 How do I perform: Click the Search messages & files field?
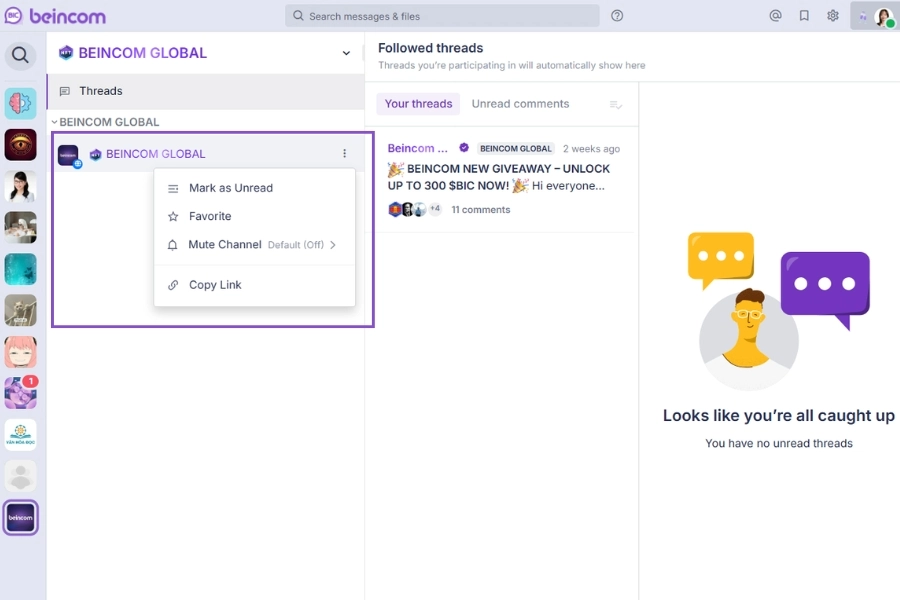pos(442,16)
